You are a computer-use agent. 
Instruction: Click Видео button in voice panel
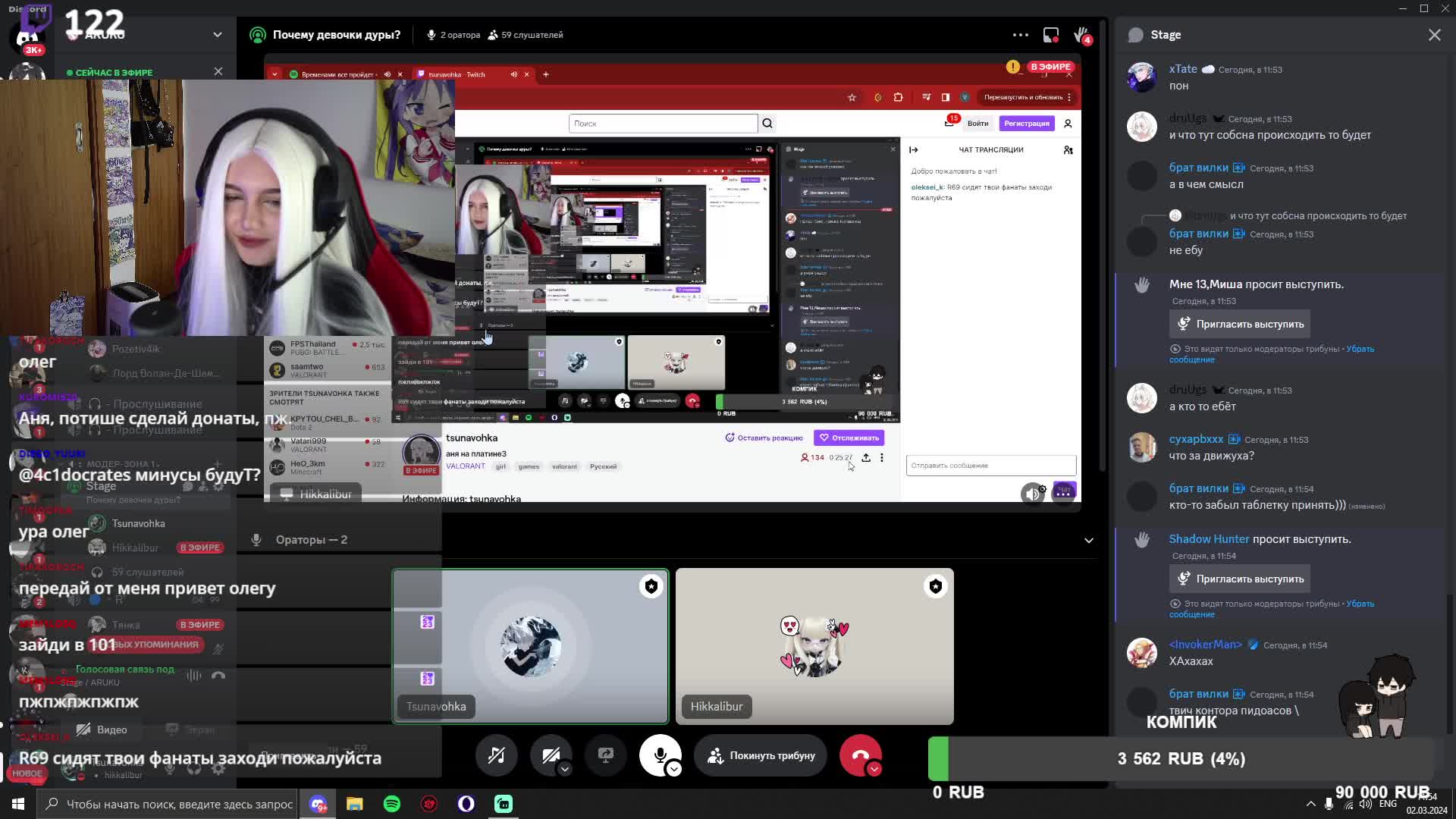(x=102, y=730)
